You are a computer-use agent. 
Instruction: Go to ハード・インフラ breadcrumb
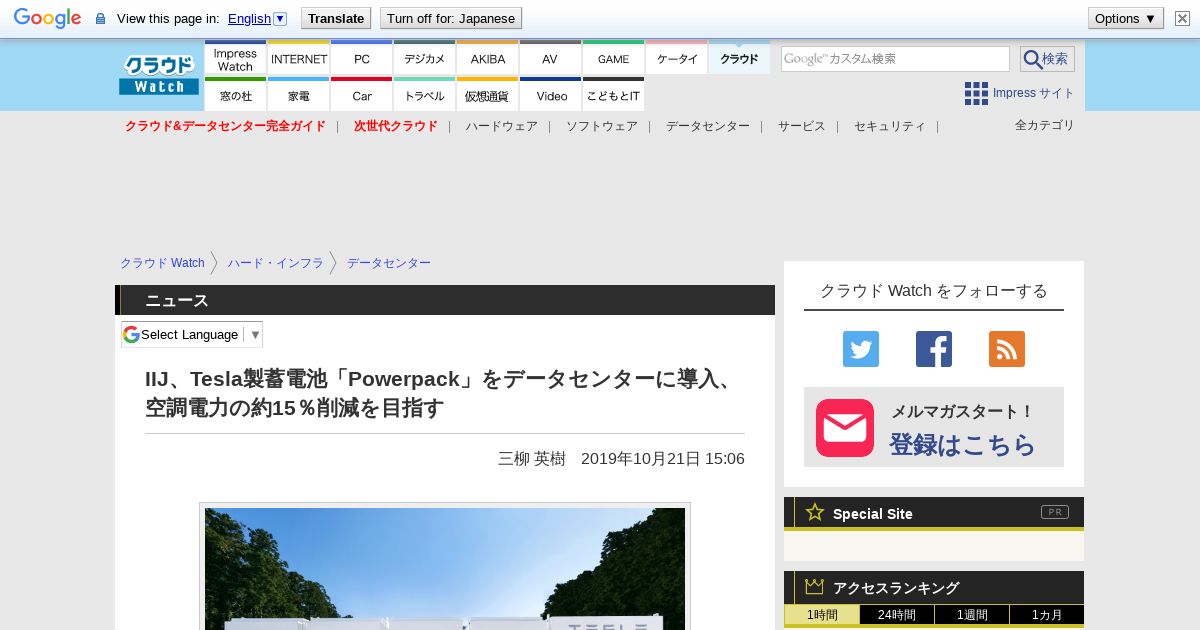[275, 263]
